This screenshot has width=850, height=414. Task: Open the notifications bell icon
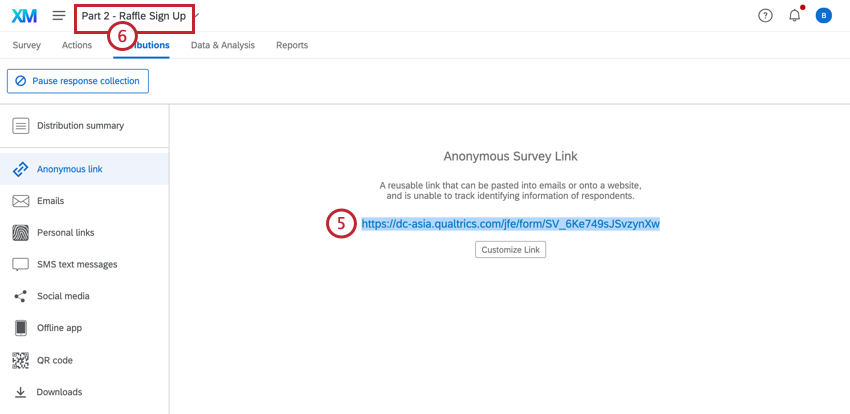(794, 16)
